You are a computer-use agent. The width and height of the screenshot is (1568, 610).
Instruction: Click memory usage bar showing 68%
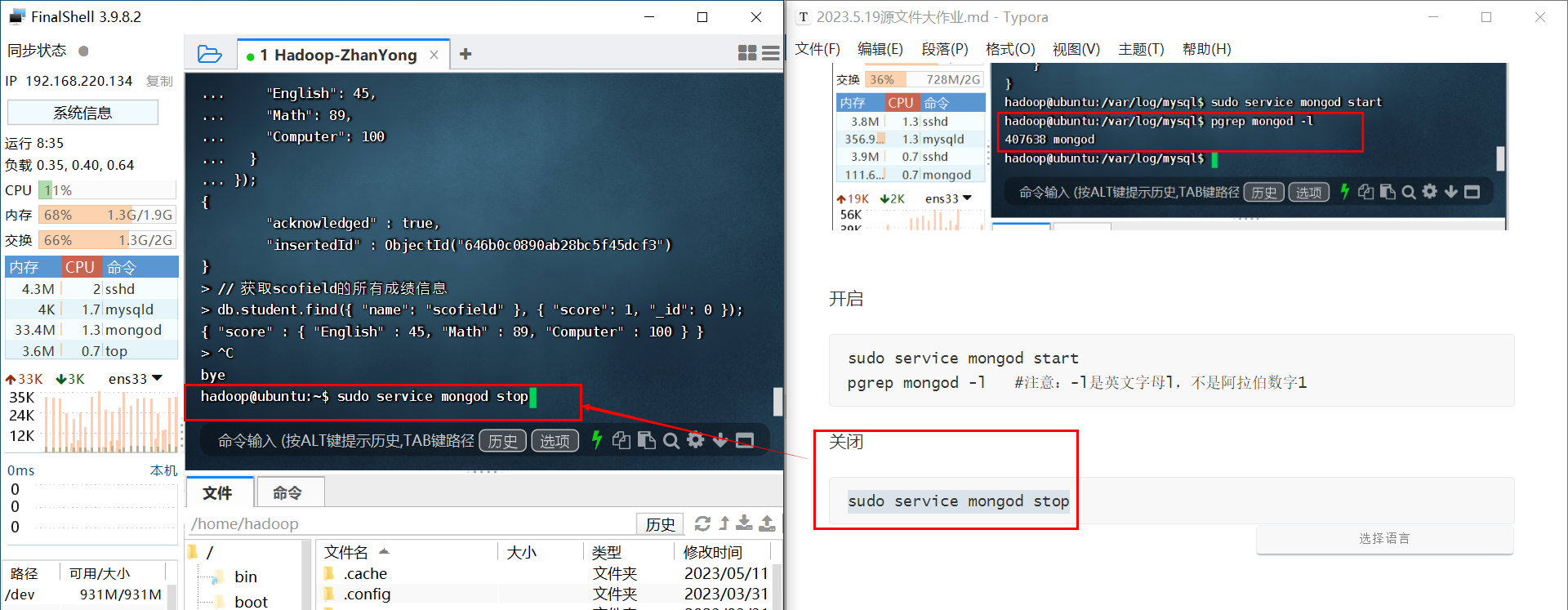click(107, 215)
